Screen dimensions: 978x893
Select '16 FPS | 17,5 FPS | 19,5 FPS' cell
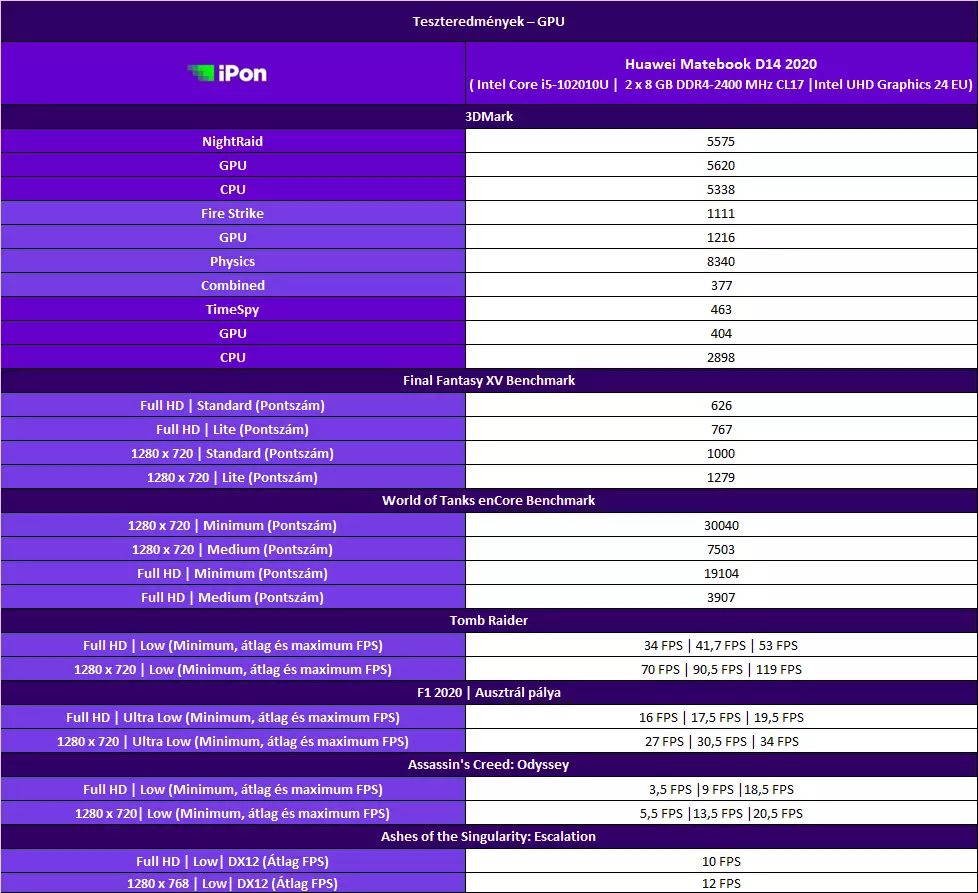pos(721,718)
